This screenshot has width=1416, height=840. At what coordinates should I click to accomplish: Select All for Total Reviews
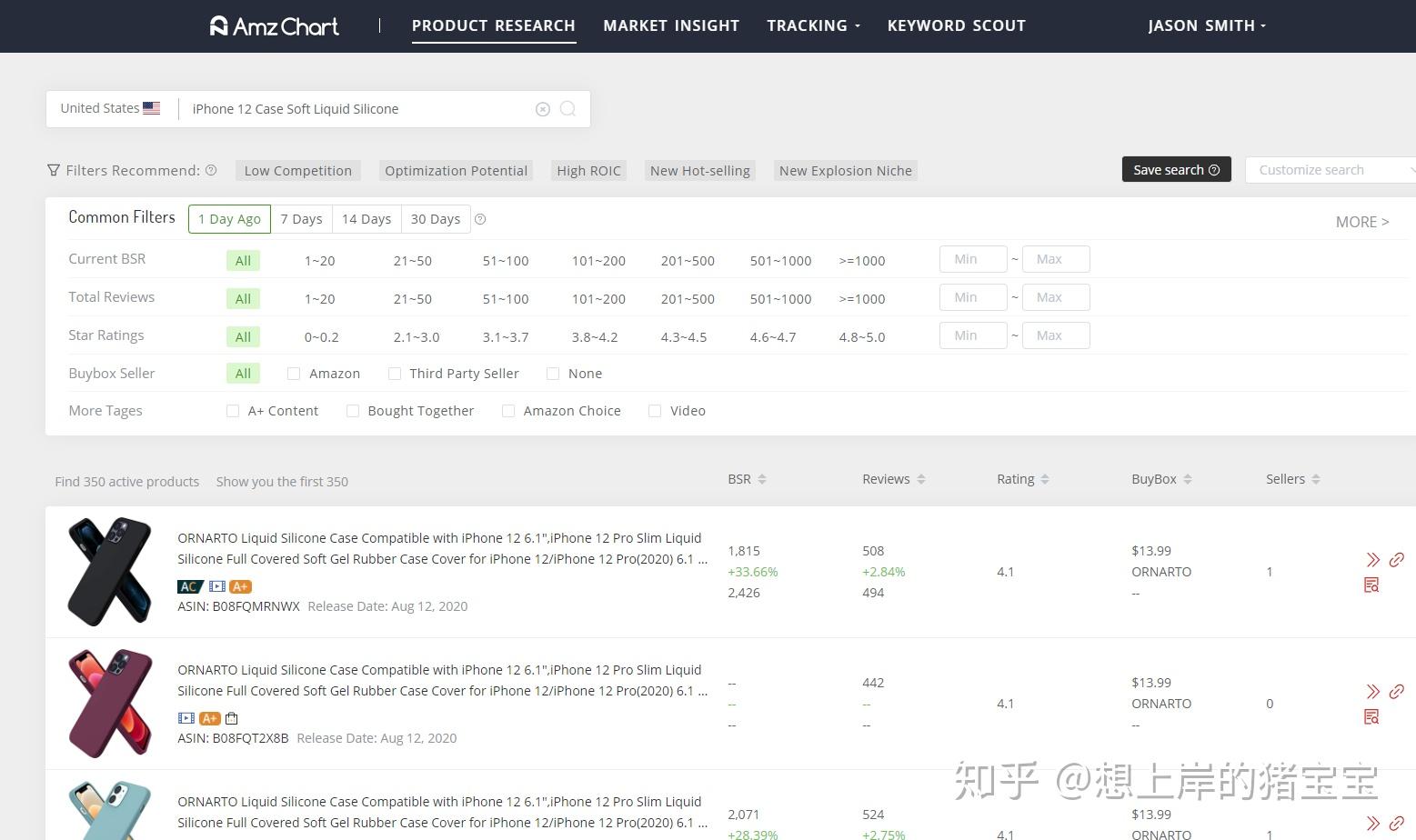point(243,299)
